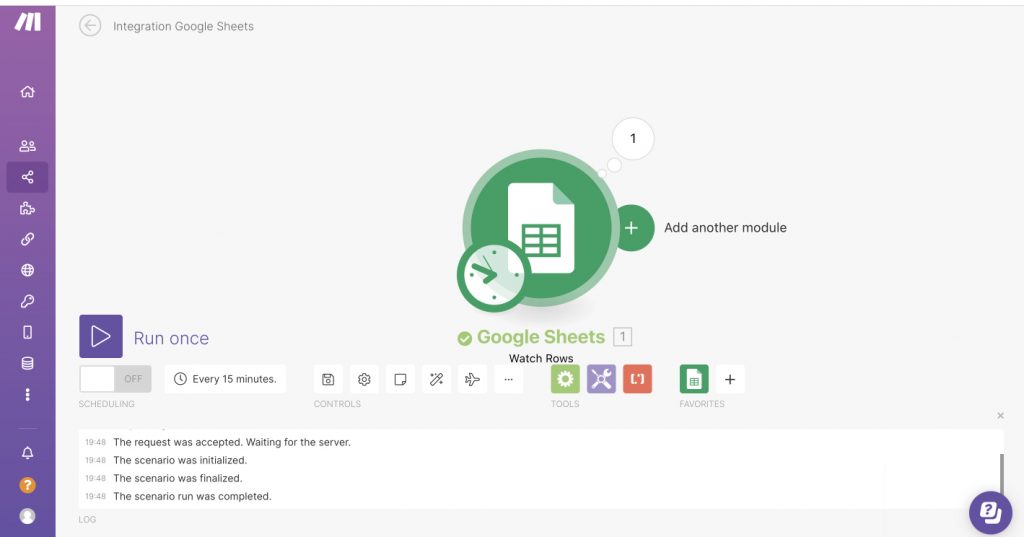Open the Team members icon
The height and width of the screenshot is (537, 1024).
(x=27, y=146)
